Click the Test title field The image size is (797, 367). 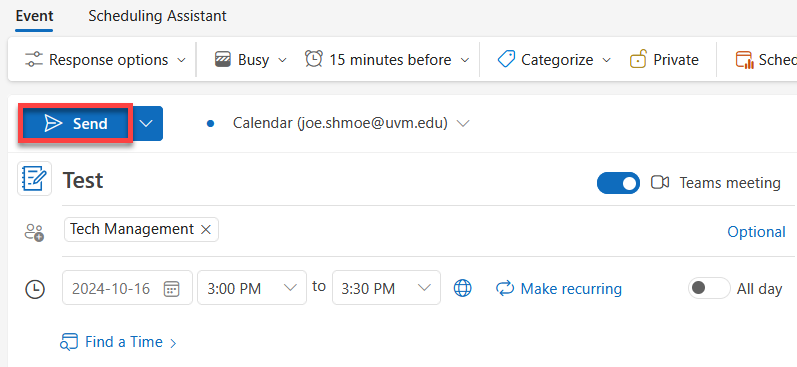pyautogui.click(x=325, y=180)
